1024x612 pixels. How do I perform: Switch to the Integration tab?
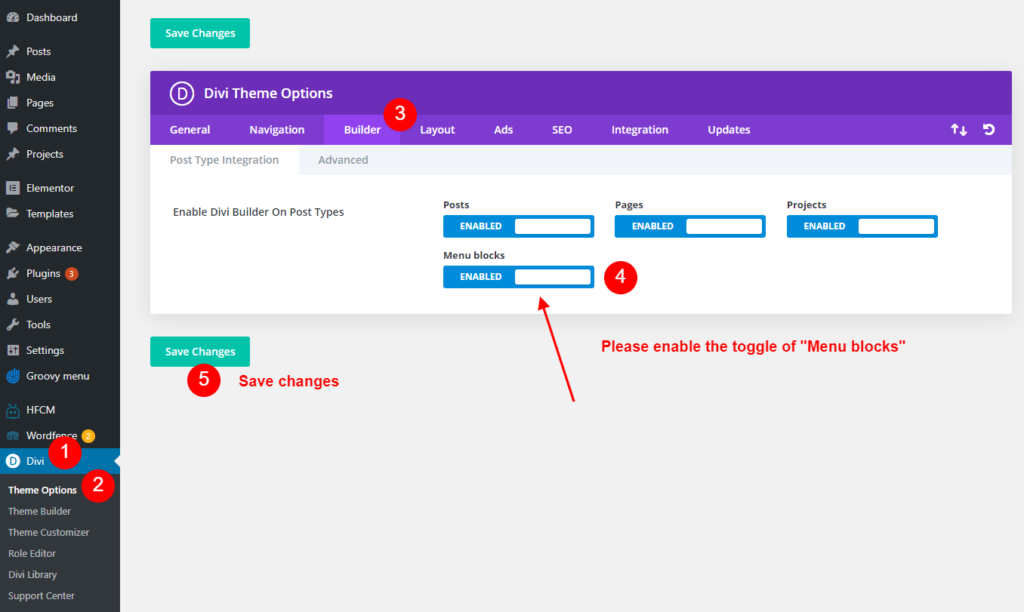tap(640, 129)
